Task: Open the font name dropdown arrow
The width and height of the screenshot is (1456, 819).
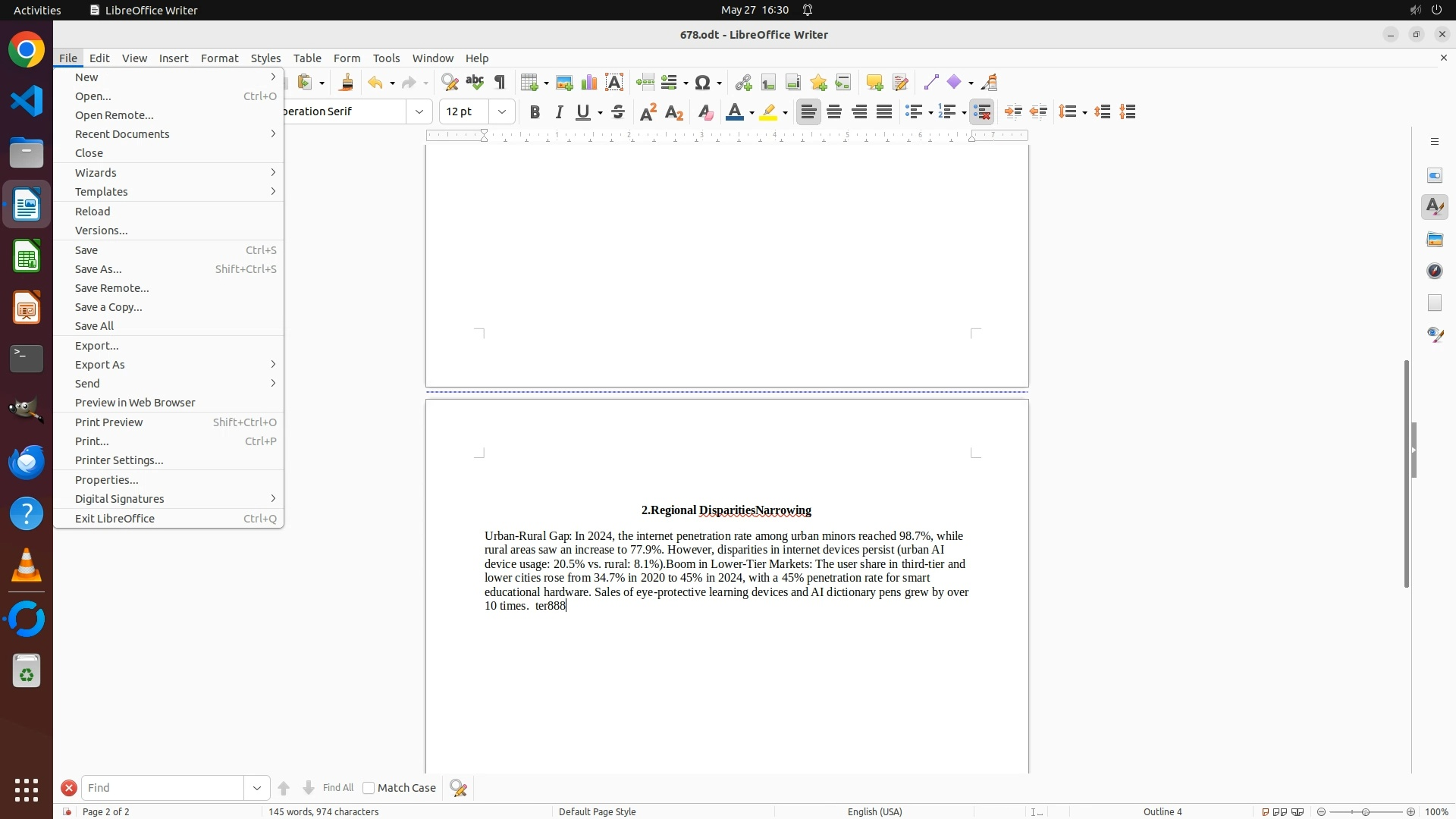Action: 419,112
